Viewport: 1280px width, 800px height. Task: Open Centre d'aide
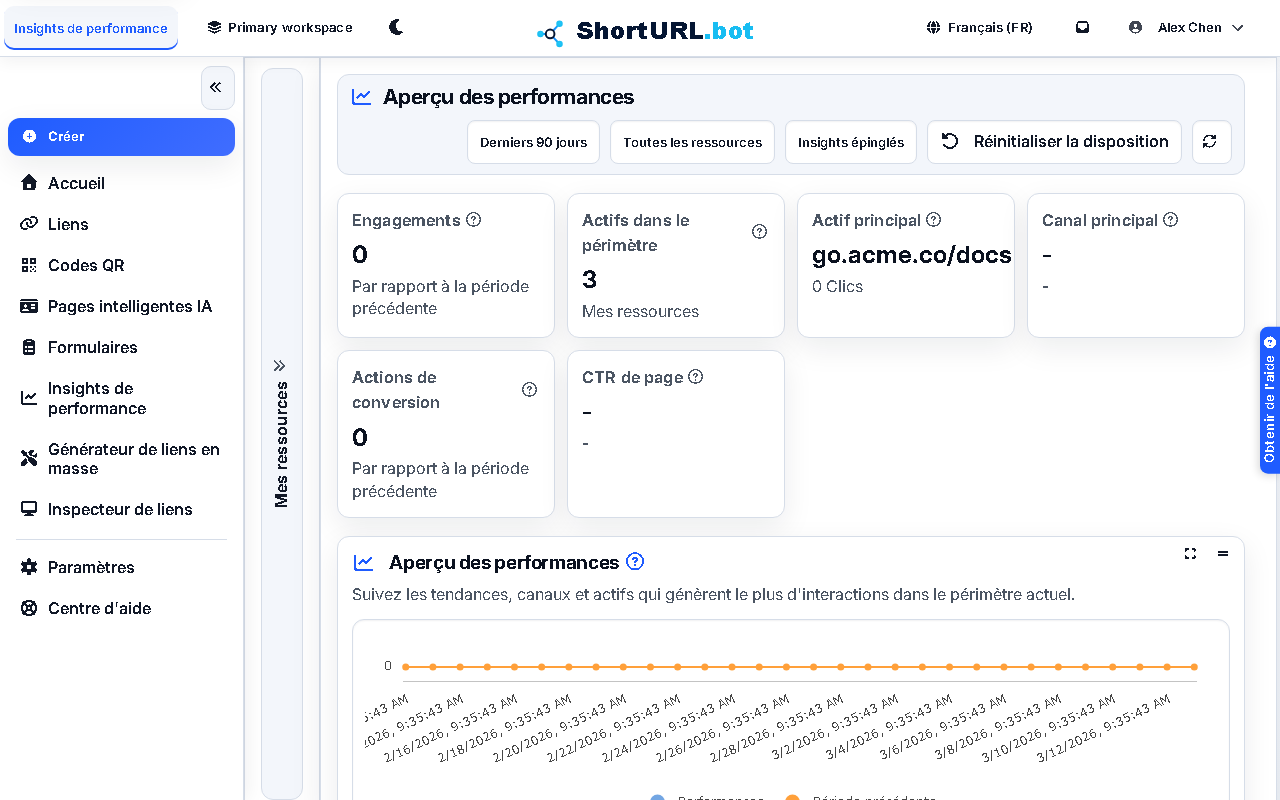[x=121, y=608]
